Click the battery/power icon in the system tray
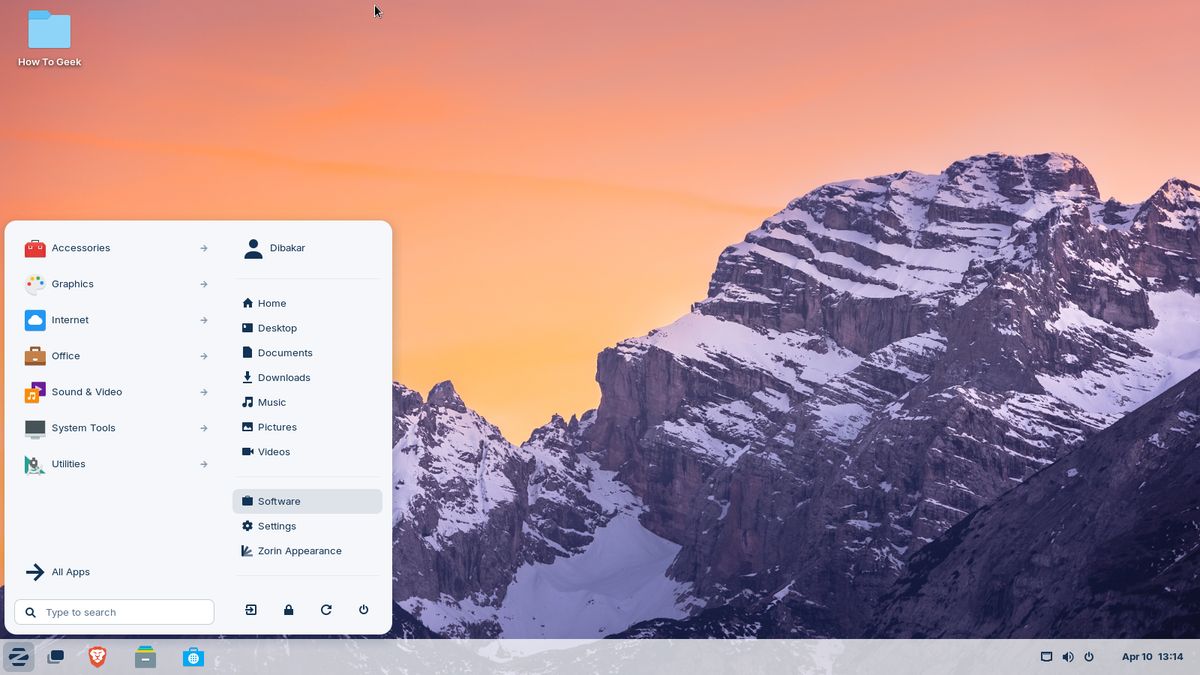The image size is (1200, 675). pos(1089,657)
